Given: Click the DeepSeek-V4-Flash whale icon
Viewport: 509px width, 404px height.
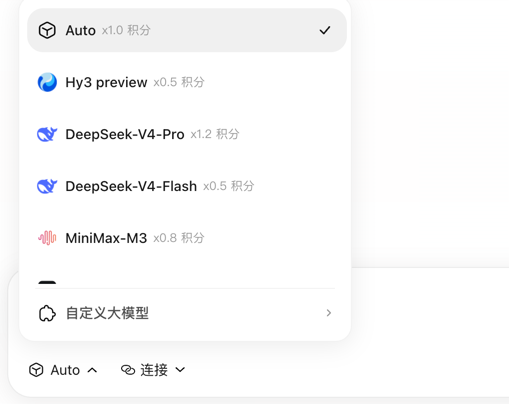Looking at the screenshot, I should pos(47,186).
